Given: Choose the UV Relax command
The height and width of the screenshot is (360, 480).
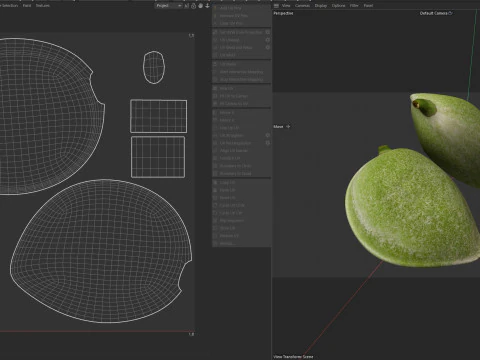Looking at the screenshot, I should [242, 64].
